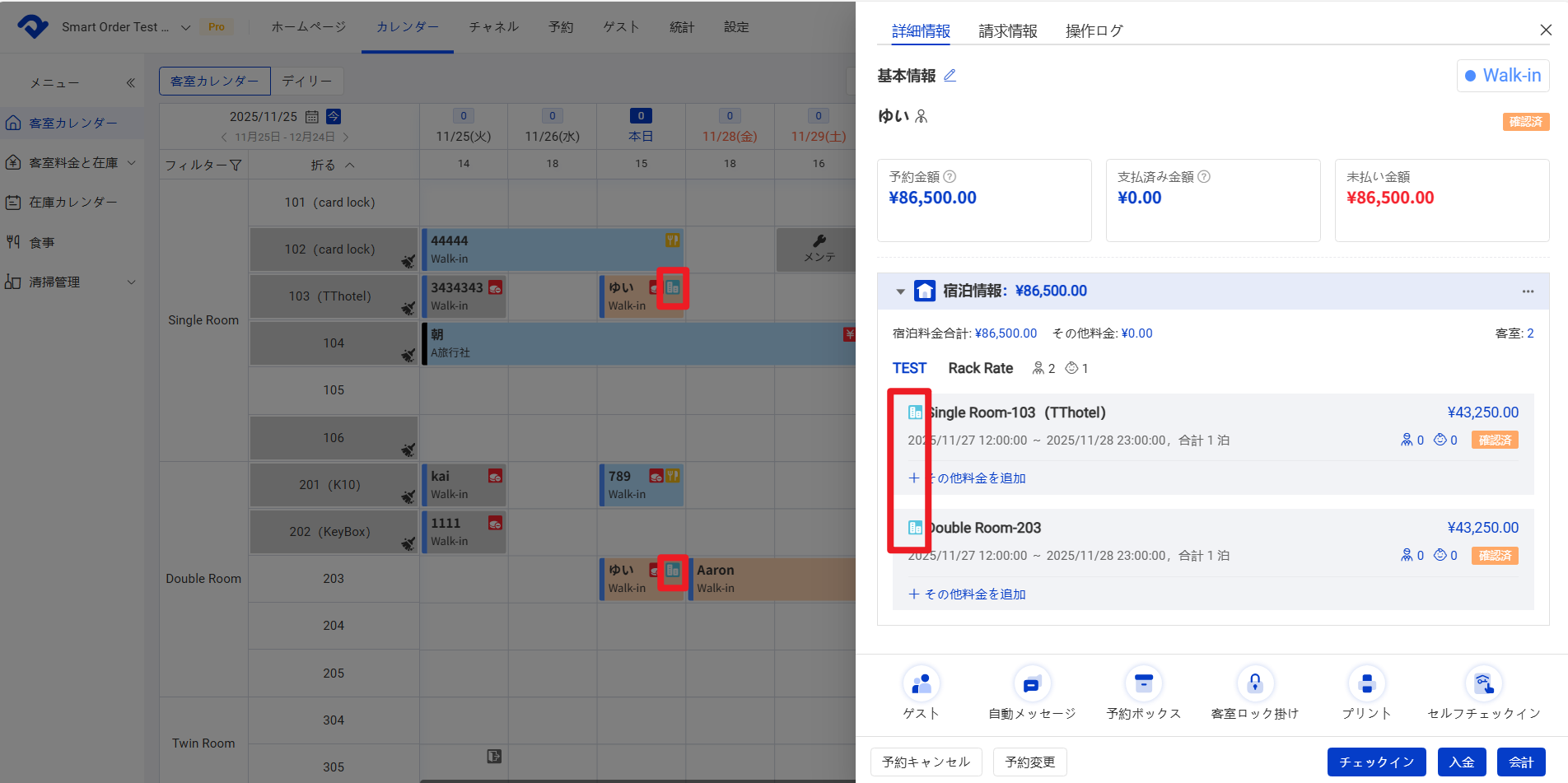Switch to the 請求情報 tab
Image resolution: width=1568 pixels, height=783 pixels.
pos(1007,31)
